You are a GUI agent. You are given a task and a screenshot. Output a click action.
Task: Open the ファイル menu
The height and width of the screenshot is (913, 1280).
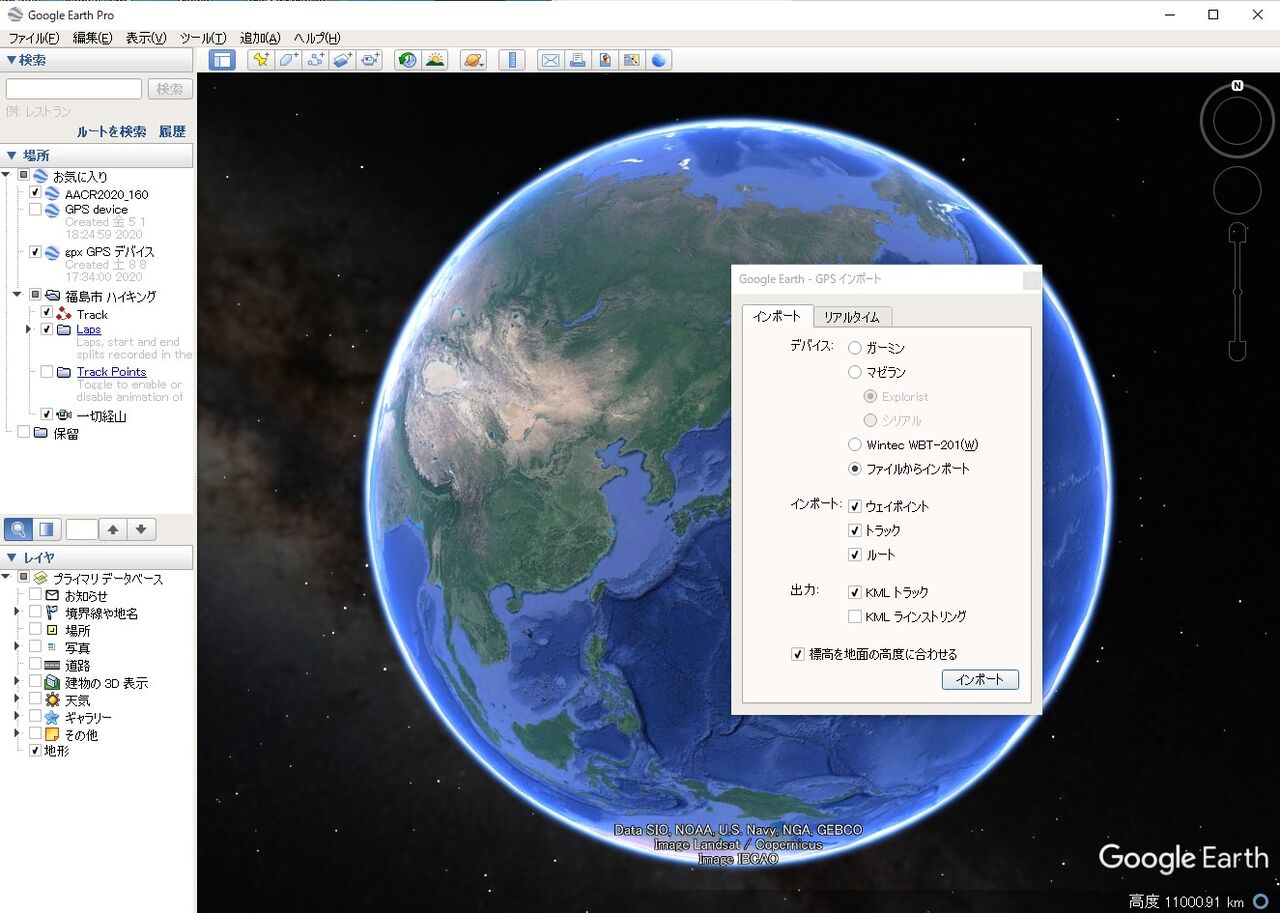tap(34, 38)
